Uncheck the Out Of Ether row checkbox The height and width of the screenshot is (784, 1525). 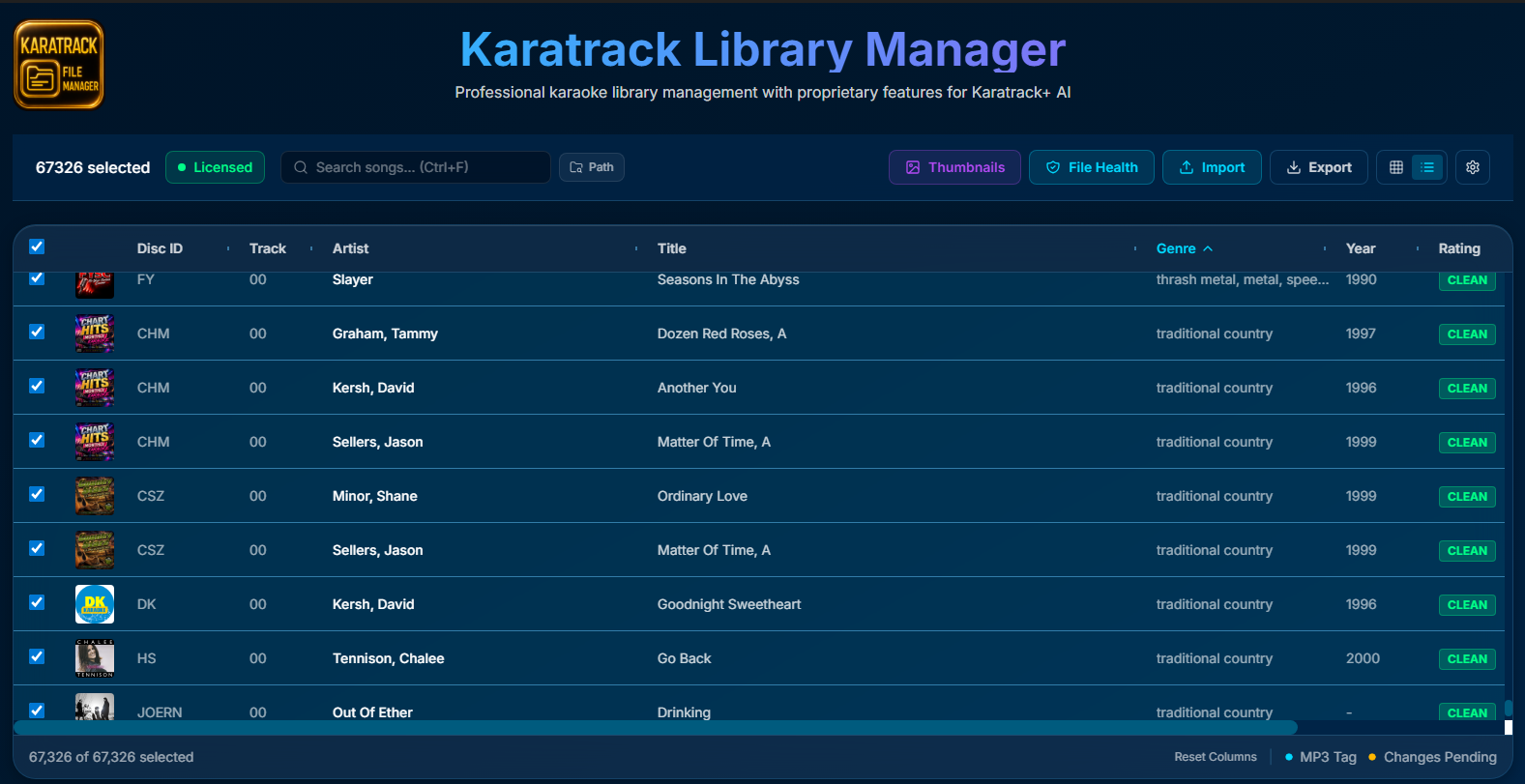click(37, 711)
